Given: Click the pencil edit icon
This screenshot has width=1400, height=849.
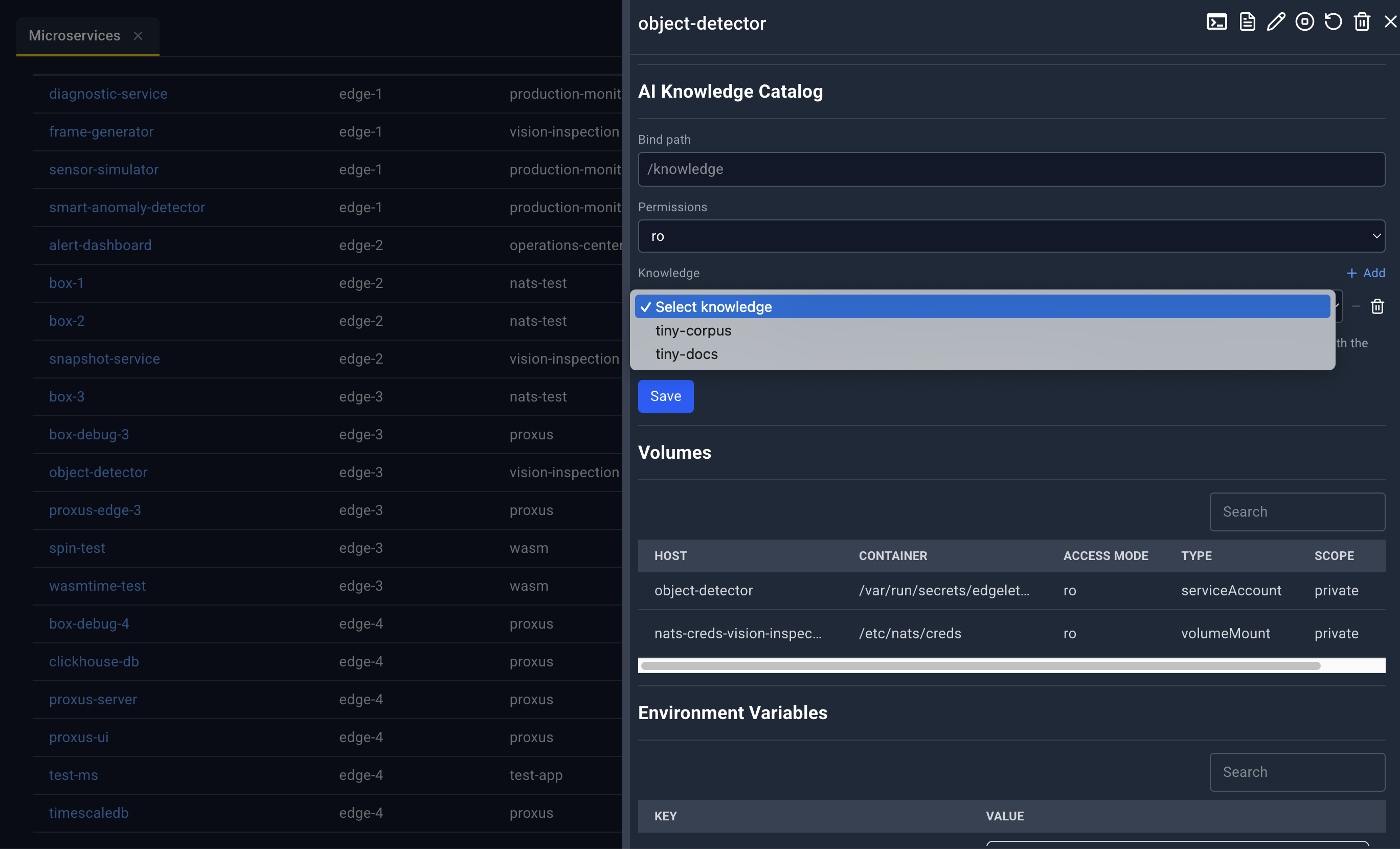Looking at the screenshot, I should [1276, 22].
